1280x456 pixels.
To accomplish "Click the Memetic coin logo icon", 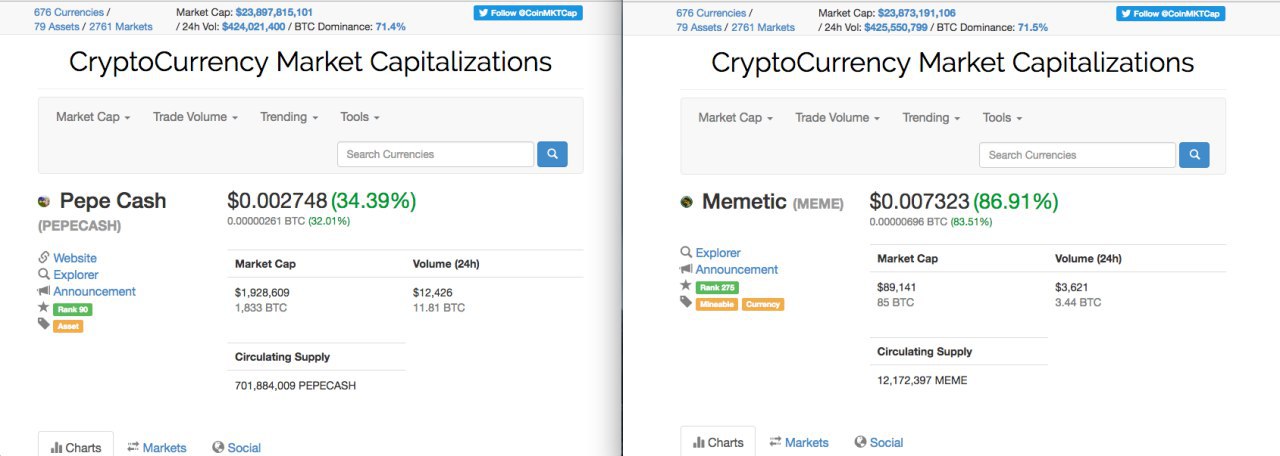I will (x=687, y=202).
